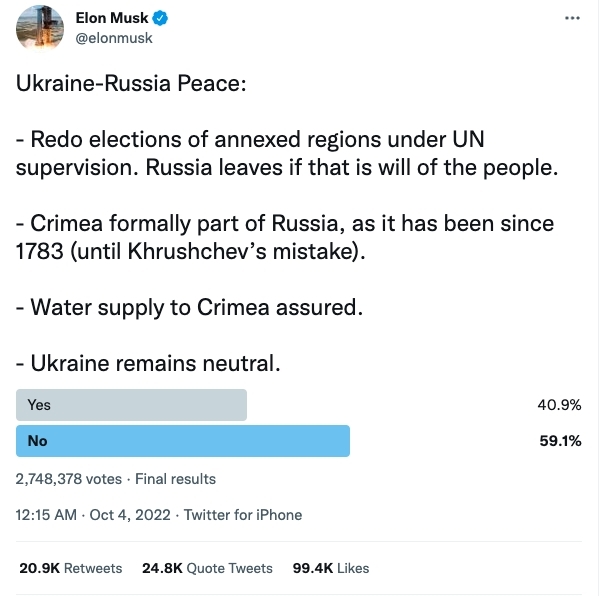Click the Twitter for iPhone source link
Screen dimensions: 600x596
242,515
